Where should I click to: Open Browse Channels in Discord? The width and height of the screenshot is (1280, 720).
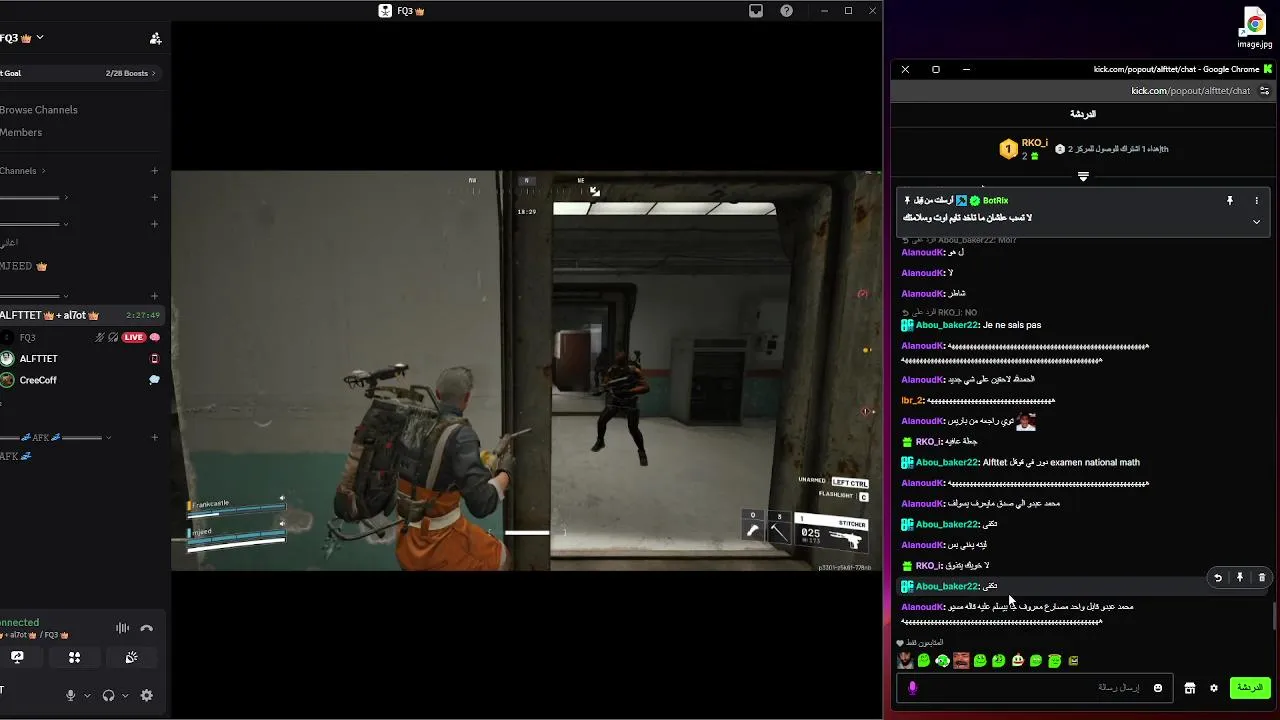click(x=38, y=110)
